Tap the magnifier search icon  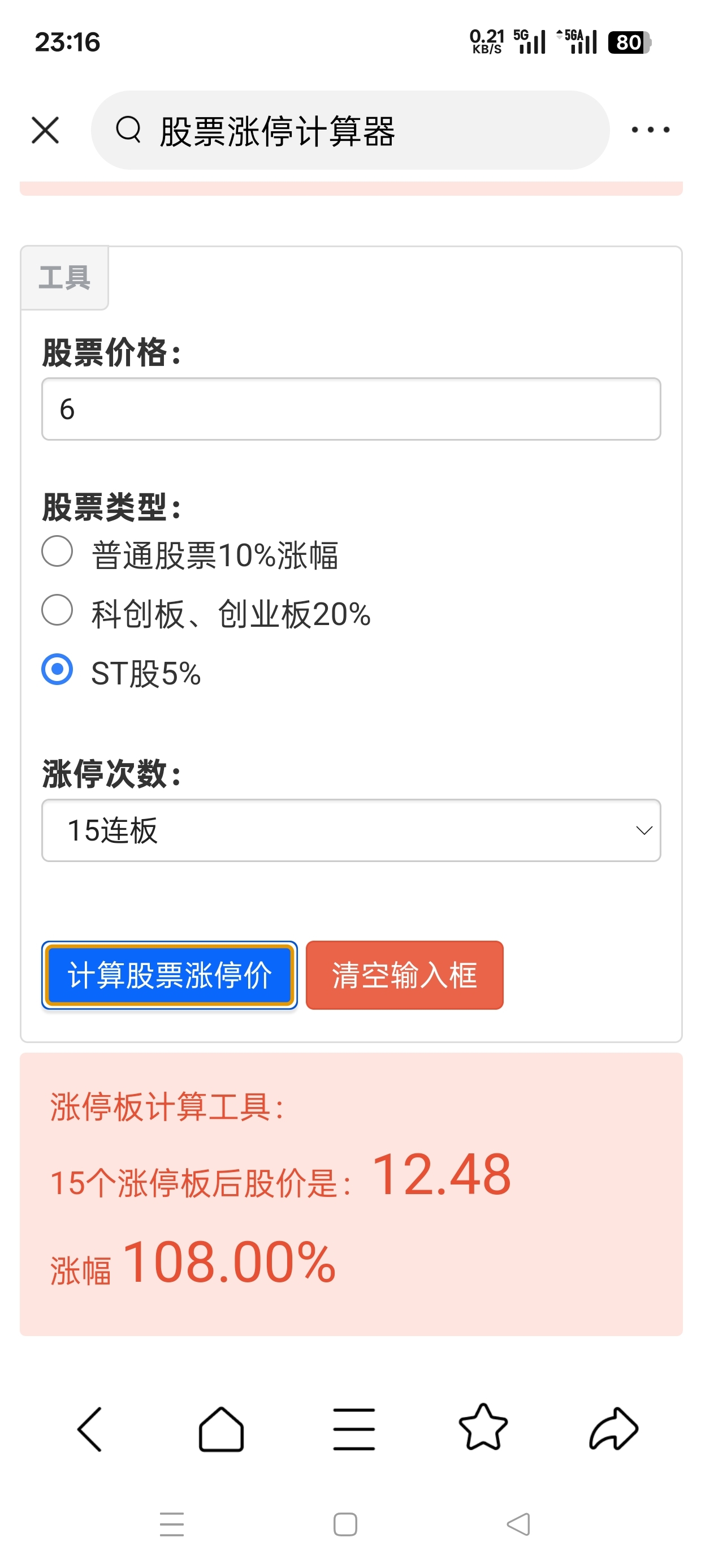(128, 130)
